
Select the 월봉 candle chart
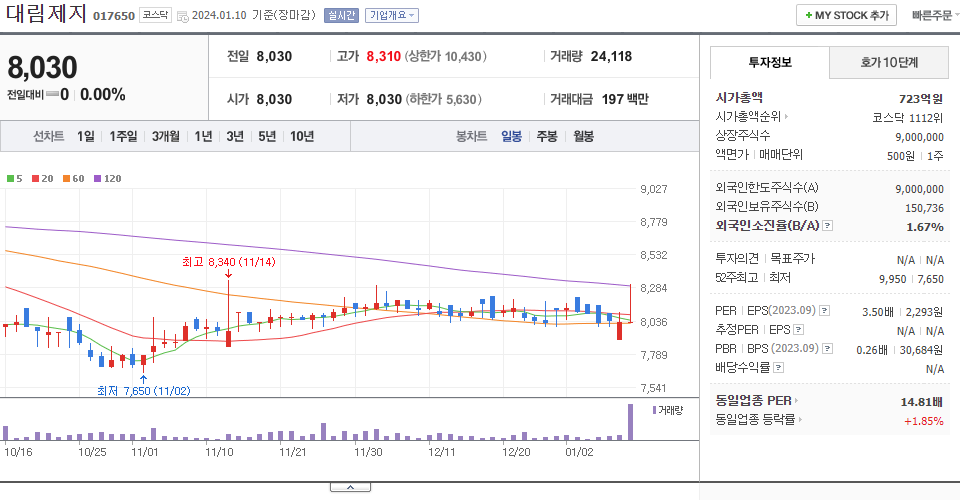(583, 136)
